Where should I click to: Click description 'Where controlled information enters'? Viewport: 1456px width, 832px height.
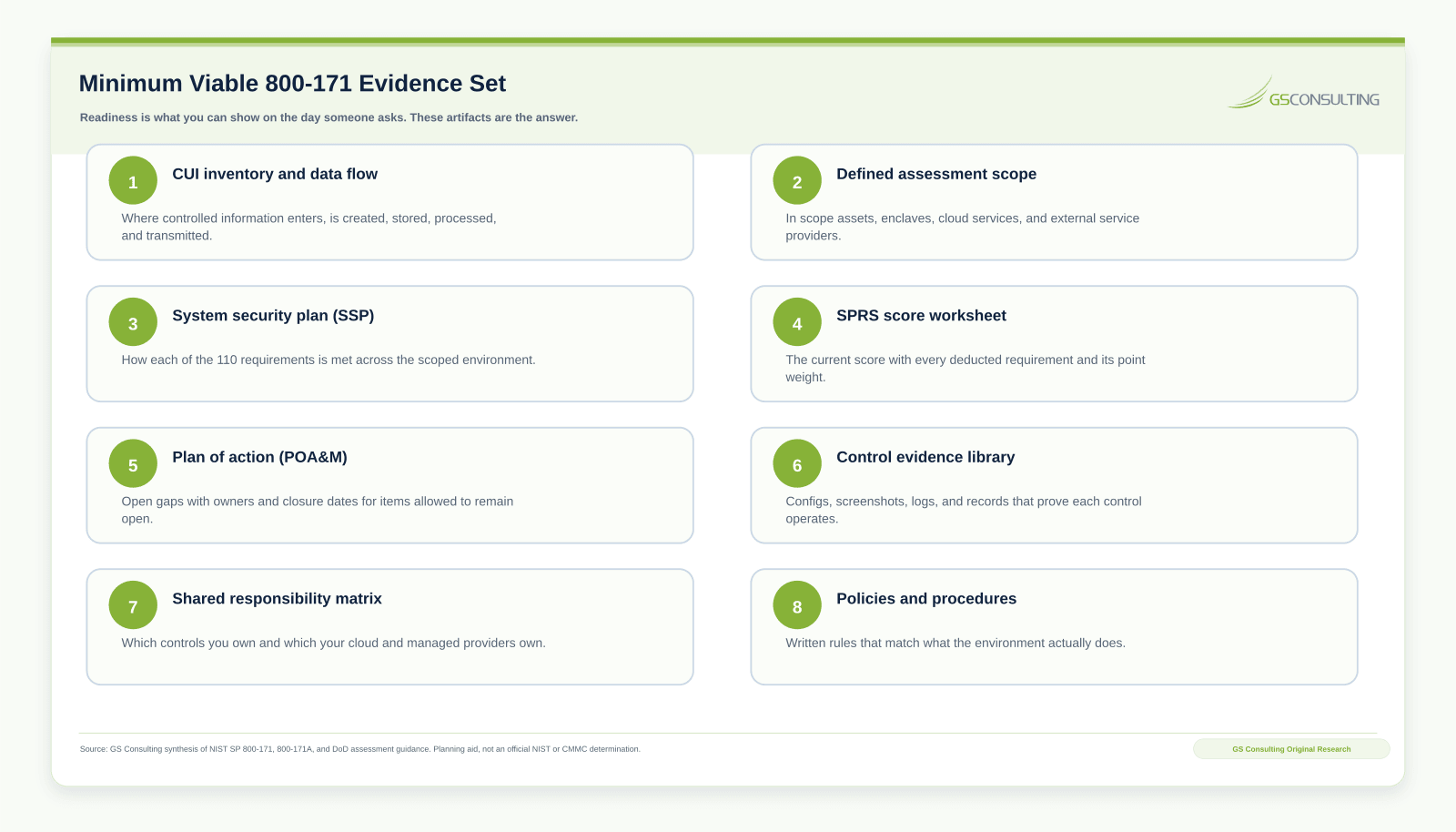309,227
